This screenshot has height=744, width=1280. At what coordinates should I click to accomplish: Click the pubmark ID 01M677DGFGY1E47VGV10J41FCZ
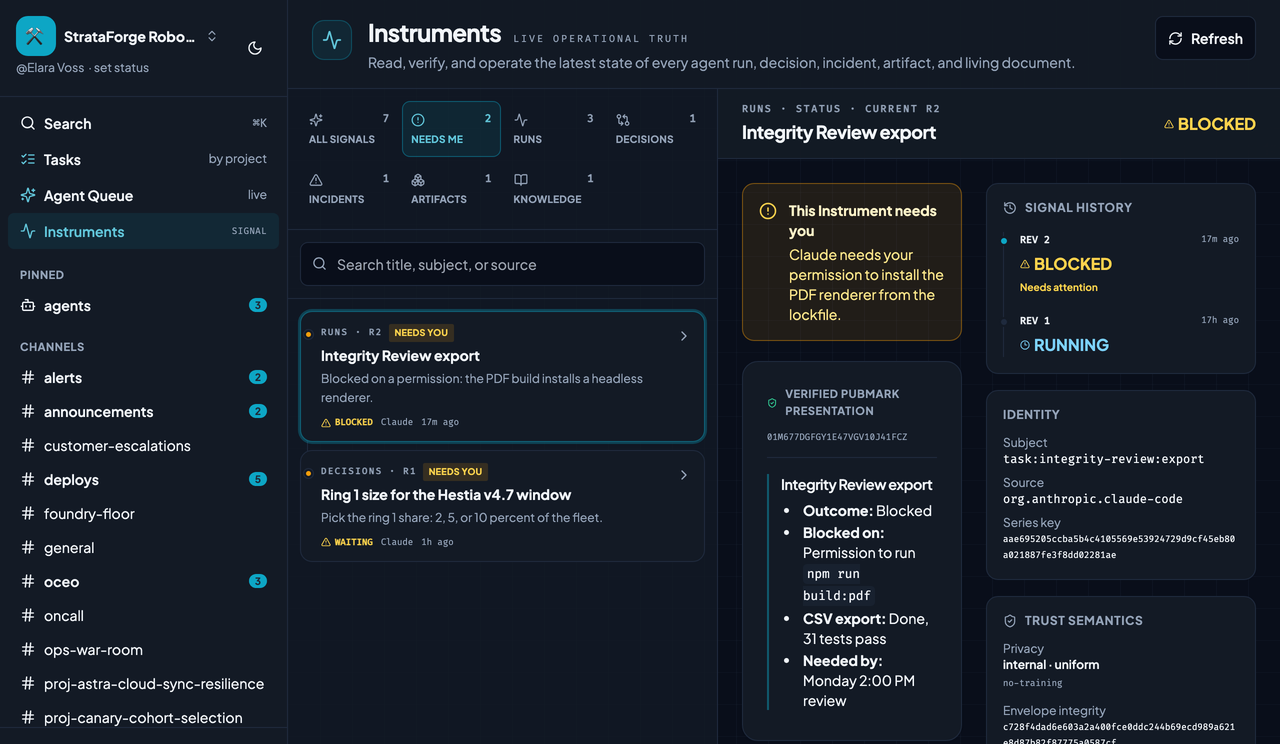click(838, 437)
